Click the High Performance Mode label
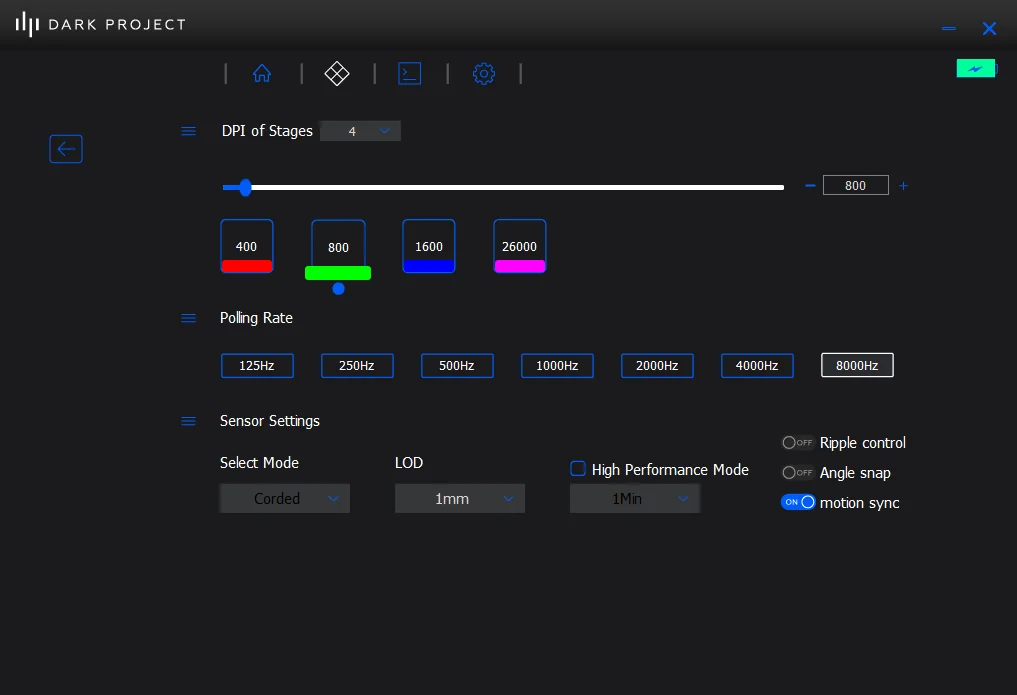This screenshot has height=695, width=1017. tap(670, 469)
